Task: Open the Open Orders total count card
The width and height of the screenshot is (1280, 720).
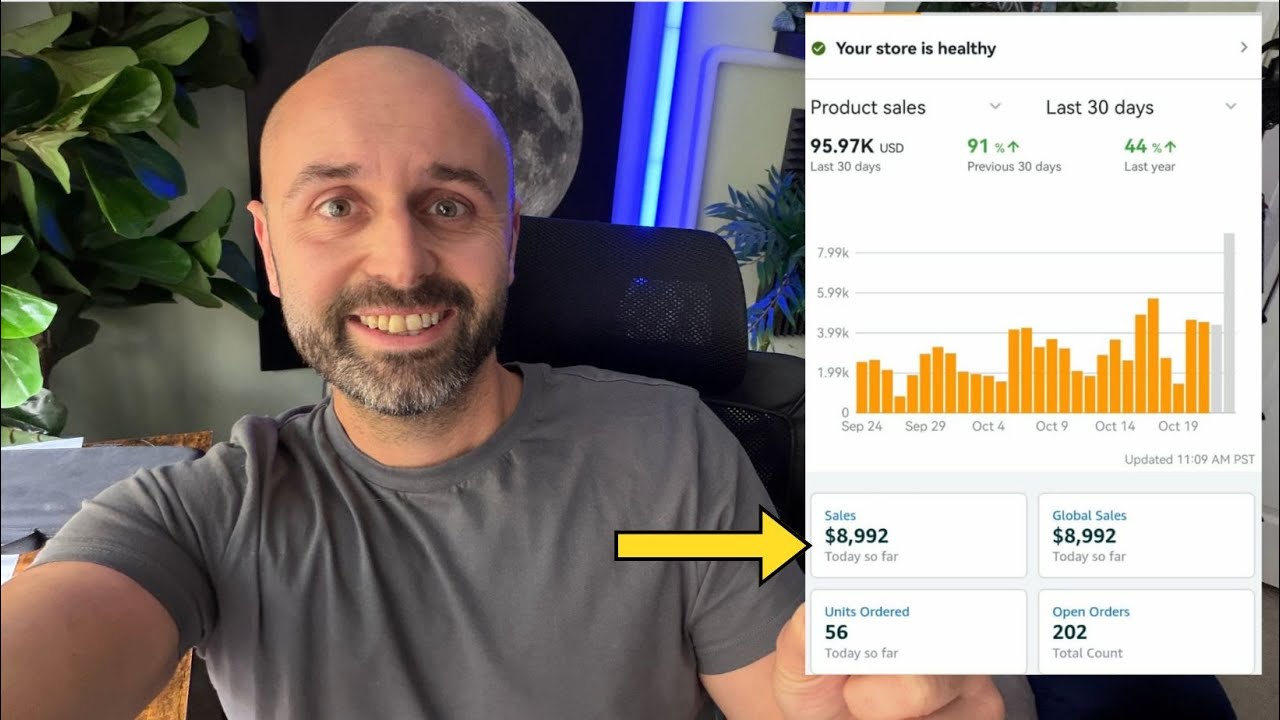Action: coord(1146,631)
